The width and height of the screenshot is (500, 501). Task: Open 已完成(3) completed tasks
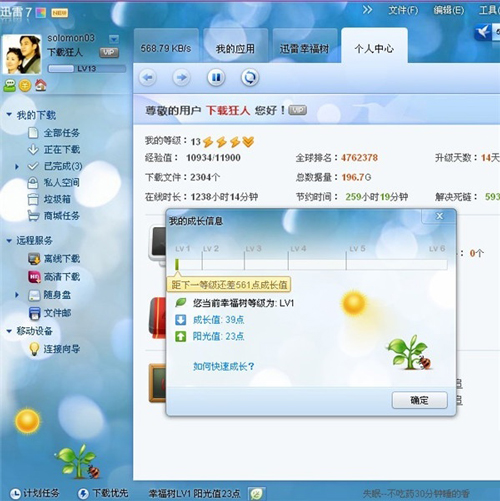click(63, 166)
